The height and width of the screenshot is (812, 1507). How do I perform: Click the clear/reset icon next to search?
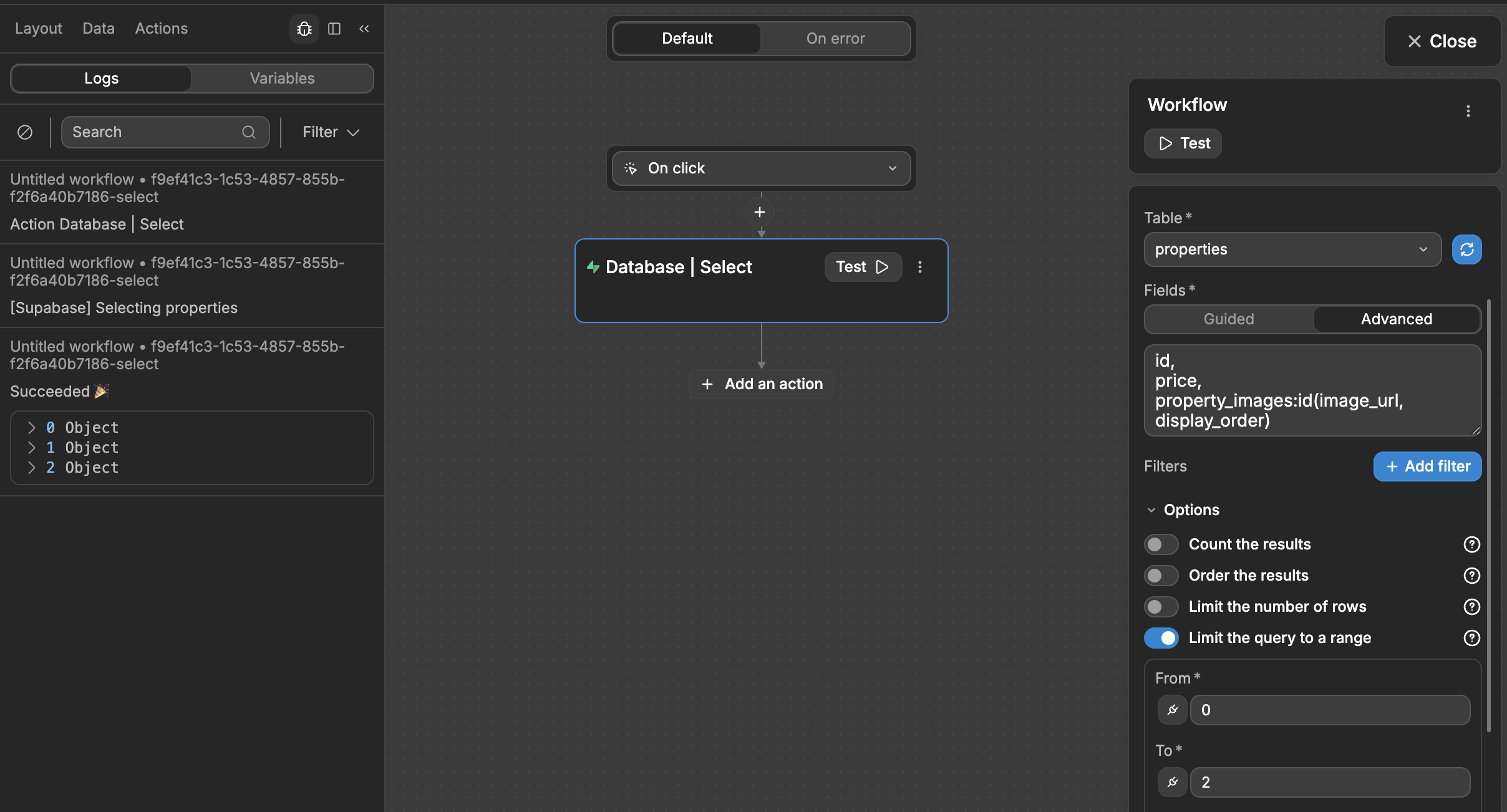point(25,131)
